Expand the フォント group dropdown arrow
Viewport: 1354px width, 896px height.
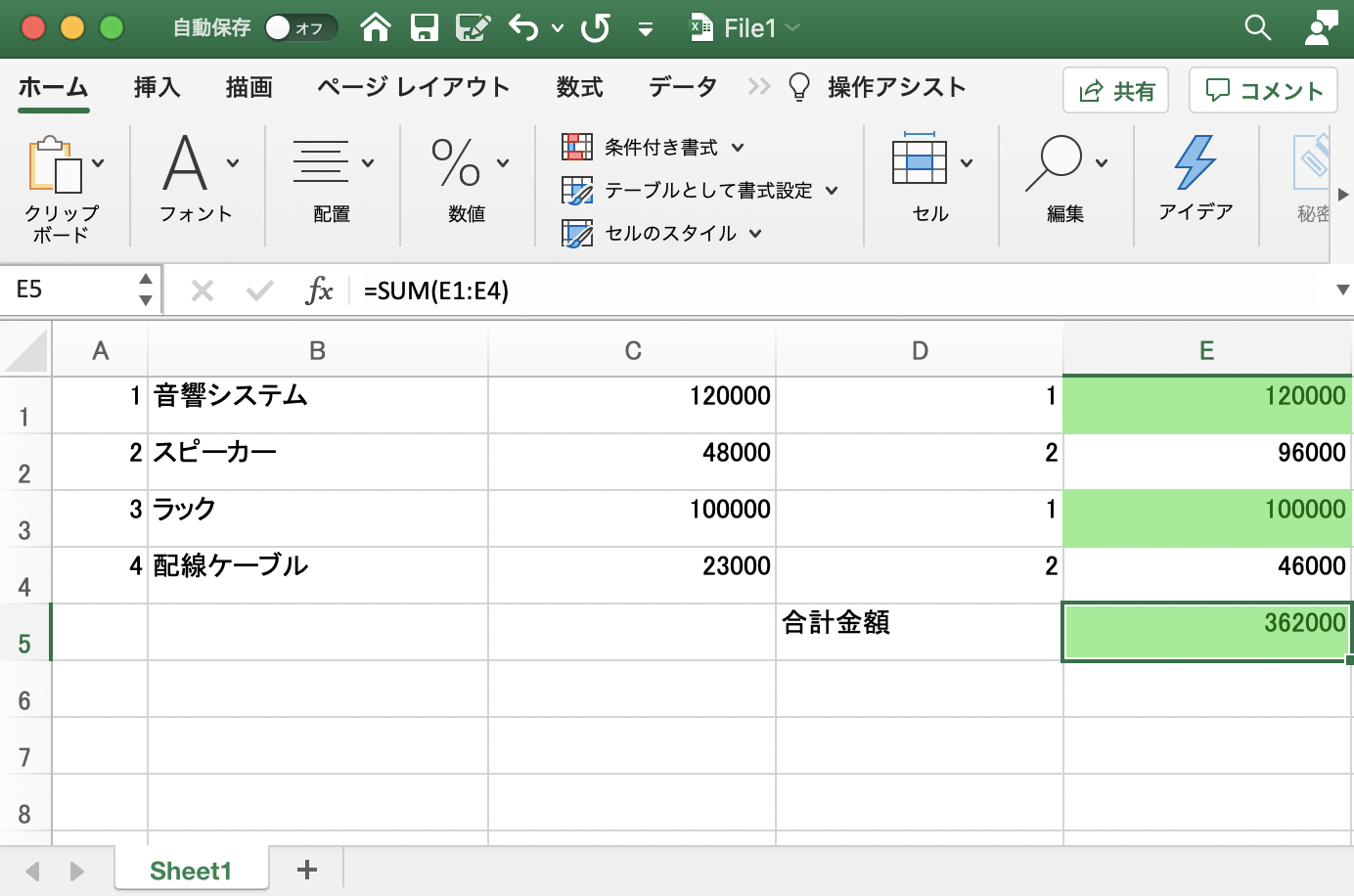[233, 163]
